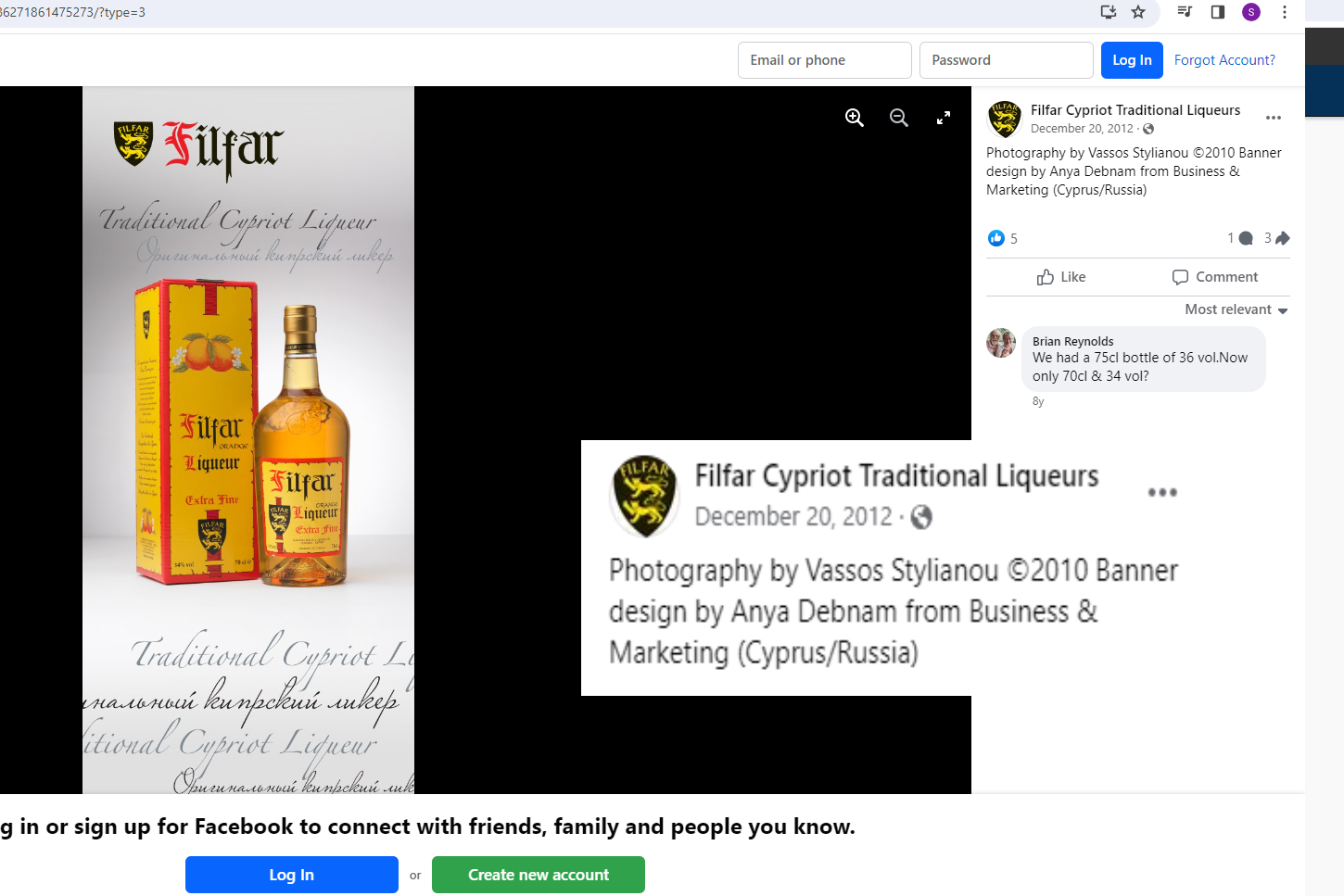
Task: Expand the Most relevant comment sorting
Action: pyautogui.click(x=1236, y=309)
